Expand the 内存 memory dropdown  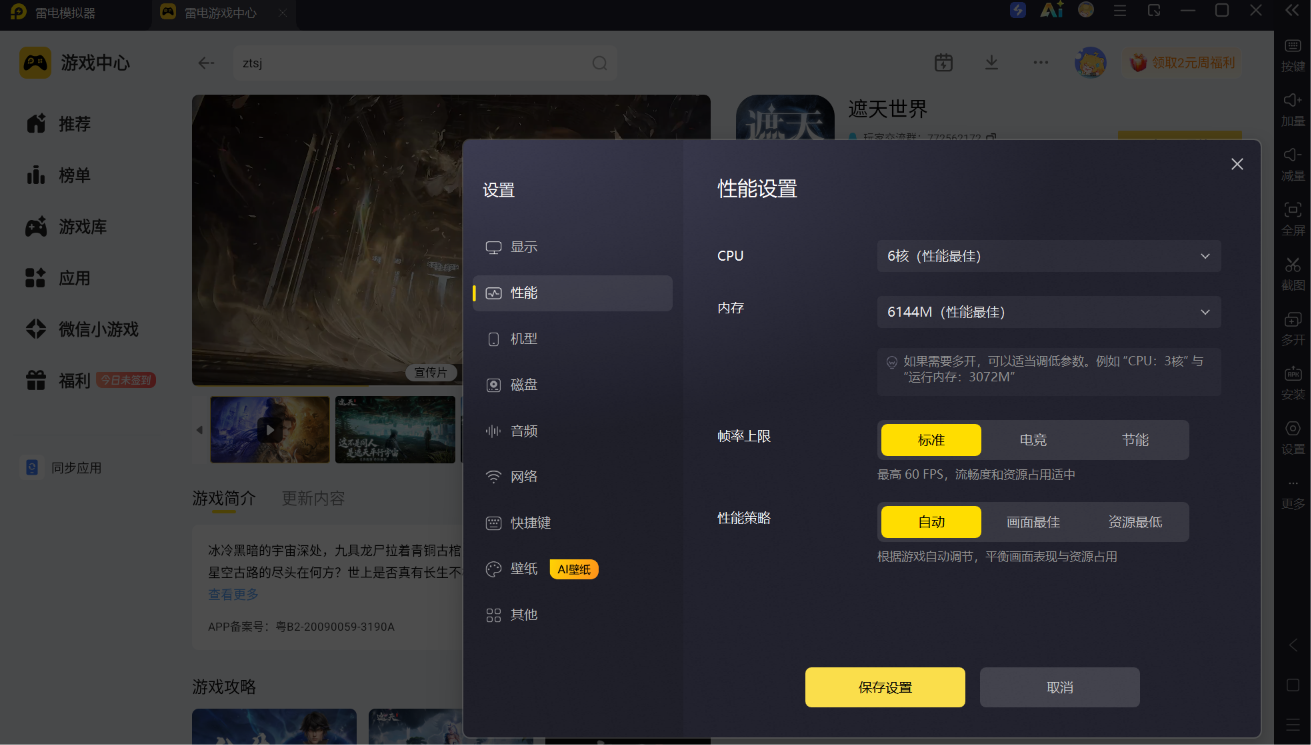click(1049, 312)
